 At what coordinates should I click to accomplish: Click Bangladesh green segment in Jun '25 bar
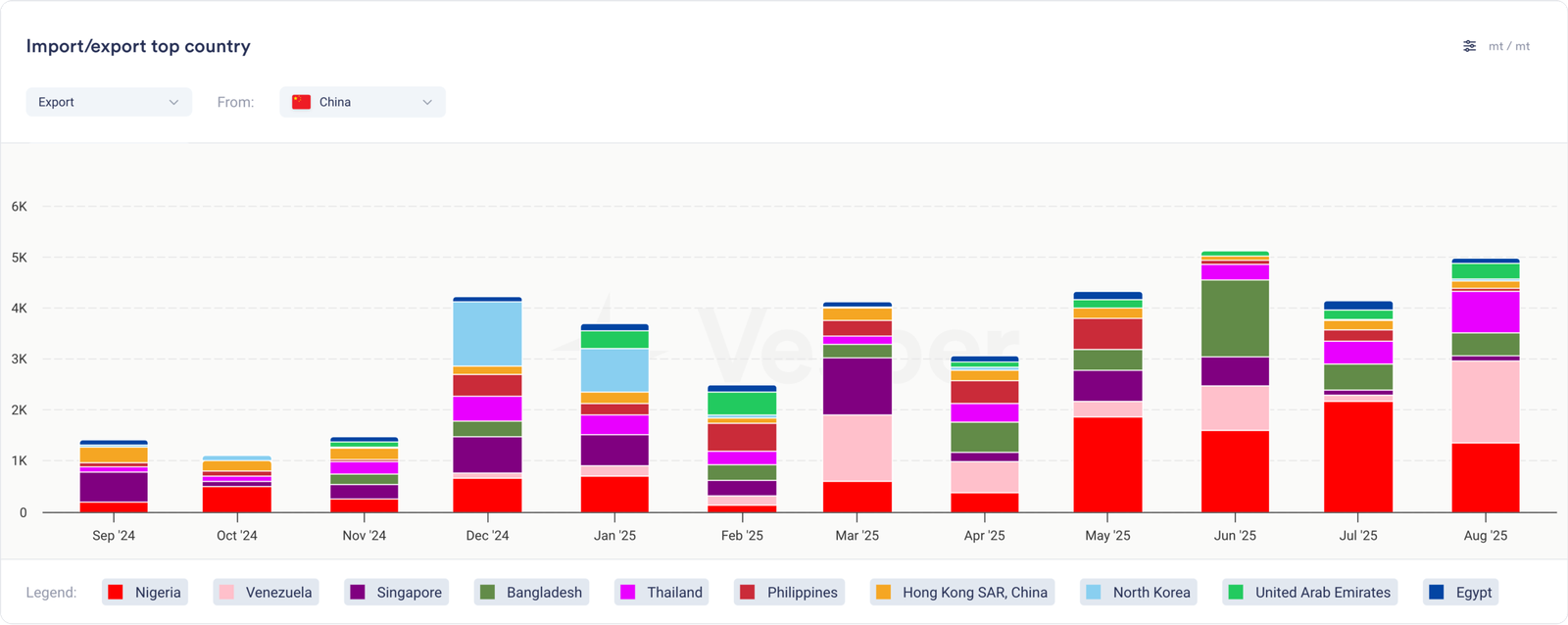(1235, 318)
